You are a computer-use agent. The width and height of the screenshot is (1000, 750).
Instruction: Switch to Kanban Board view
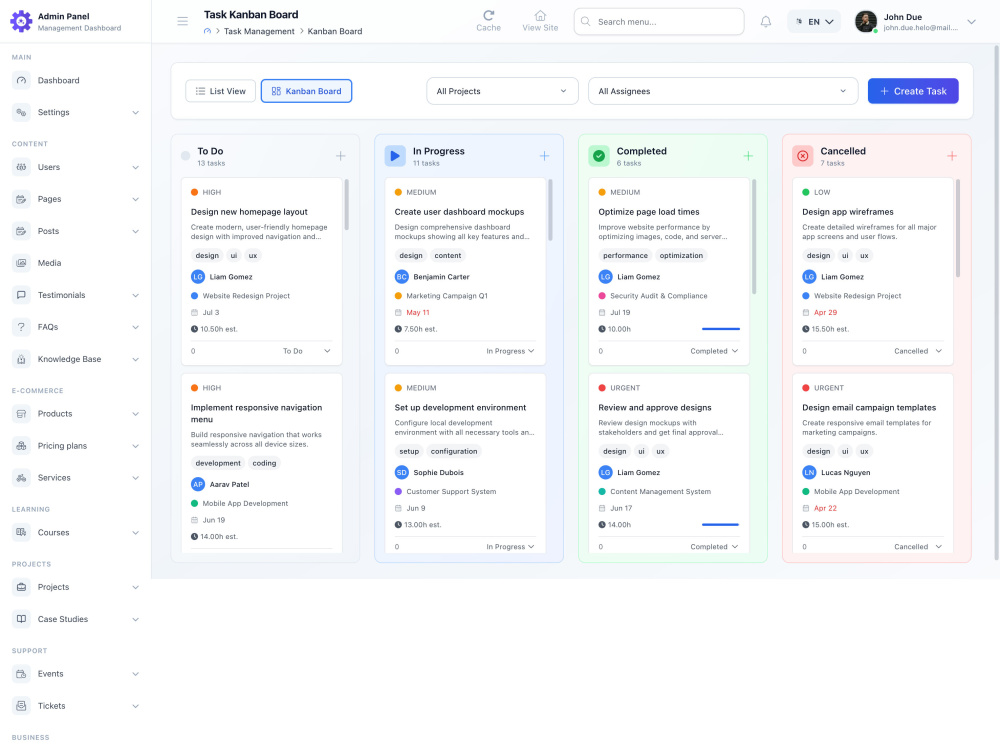pyautogui.click(x=306, y=91)
